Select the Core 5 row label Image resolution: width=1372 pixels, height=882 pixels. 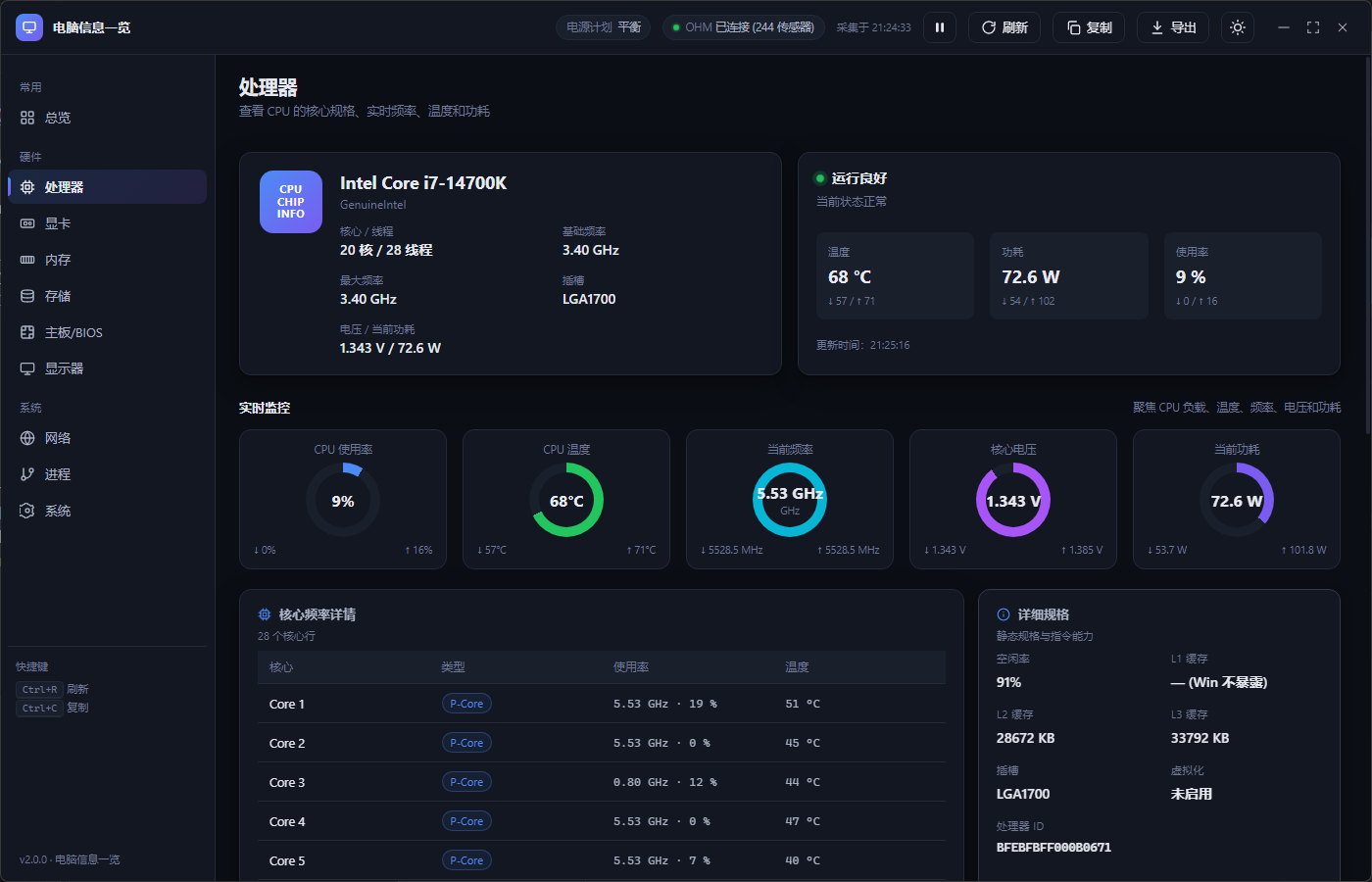287,860
